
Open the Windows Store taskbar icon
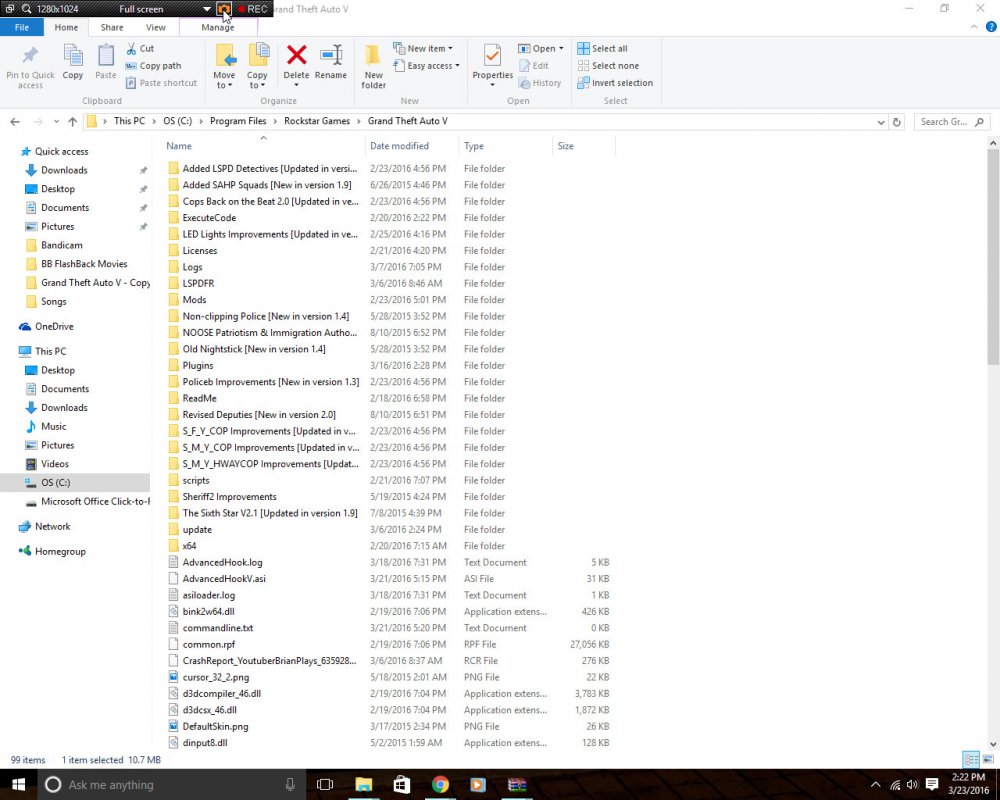pos(401,784)
